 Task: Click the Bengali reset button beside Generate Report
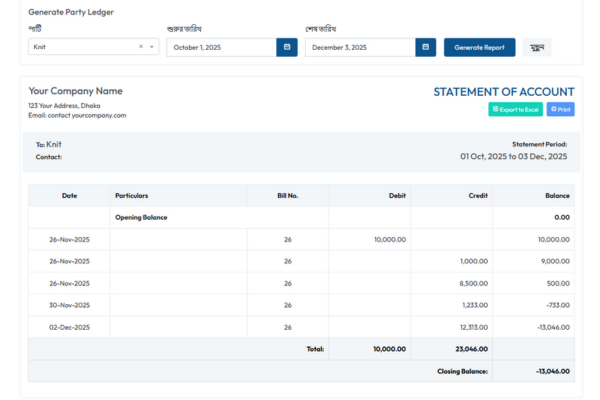(x=537, y=47)
